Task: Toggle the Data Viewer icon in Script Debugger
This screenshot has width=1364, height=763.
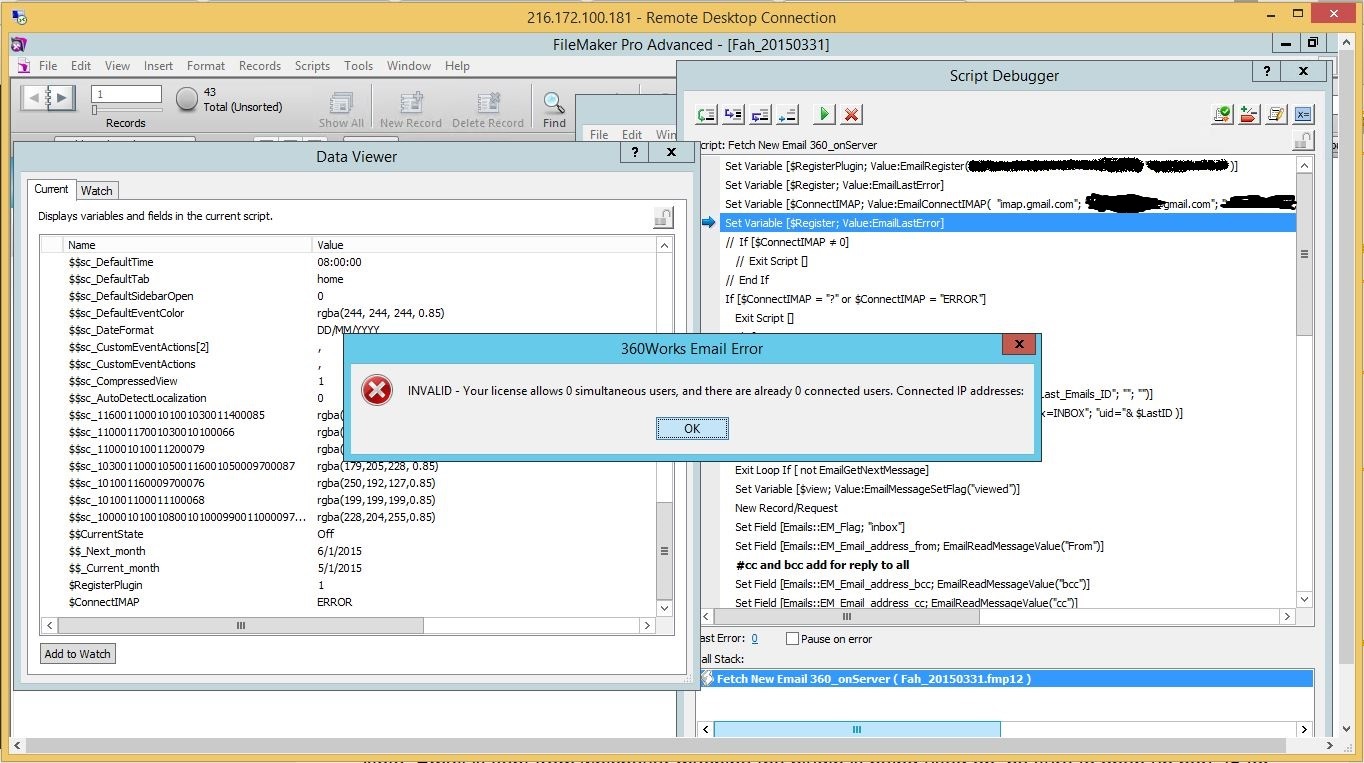Action: 1303,115
